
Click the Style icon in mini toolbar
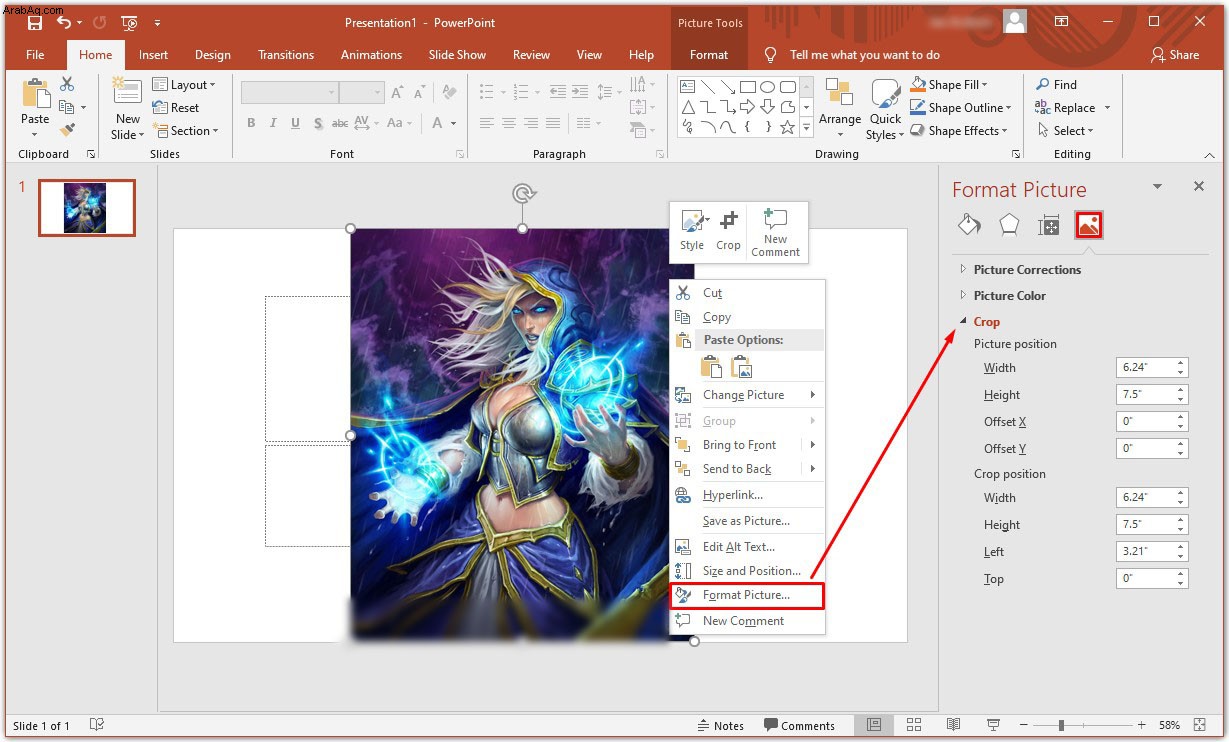(692, 222)
